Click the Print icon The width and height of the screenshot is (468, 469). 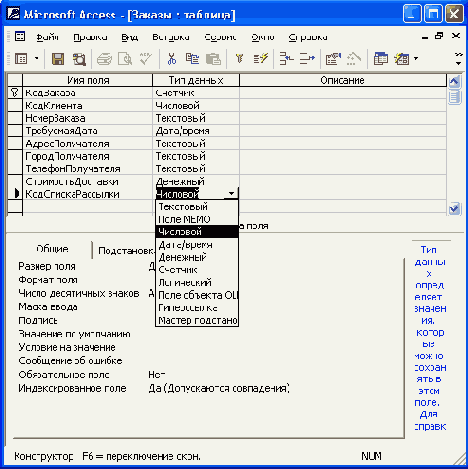click(x=104, y=59)
